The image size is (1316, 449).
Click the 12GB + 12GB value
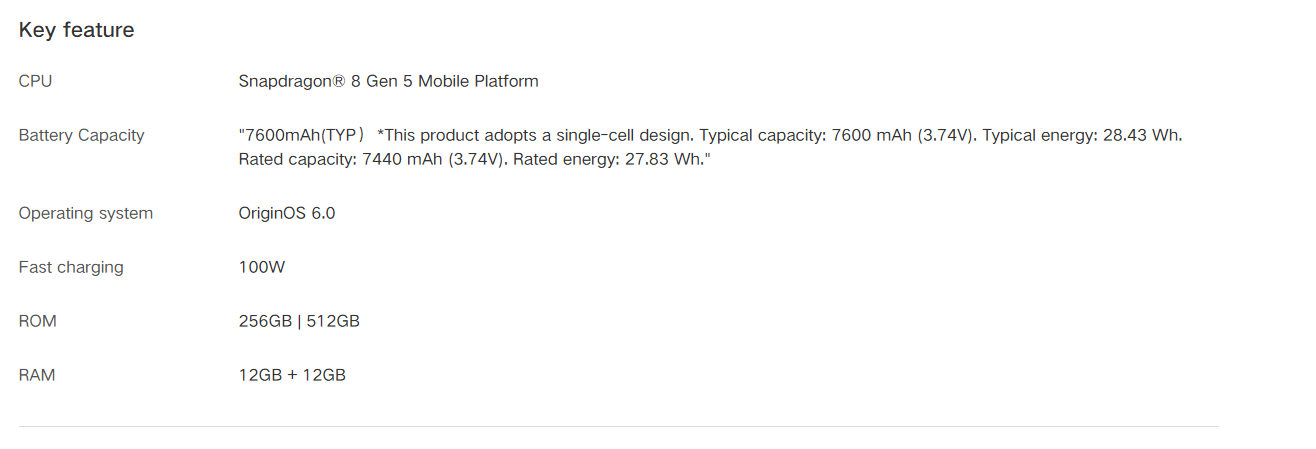coord(292,375)
